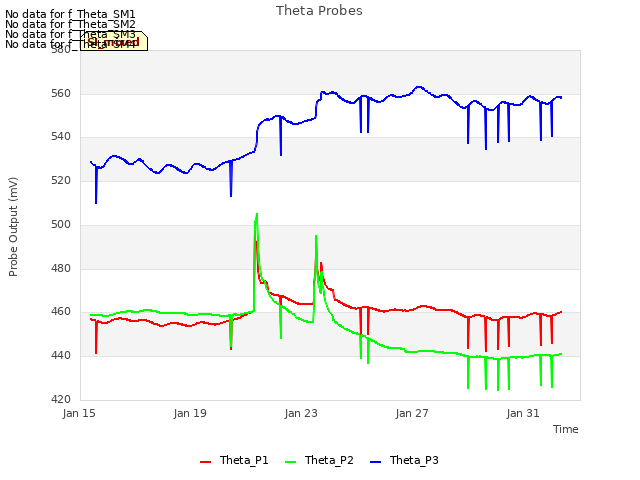Click the Time axis title

(566, 429)
